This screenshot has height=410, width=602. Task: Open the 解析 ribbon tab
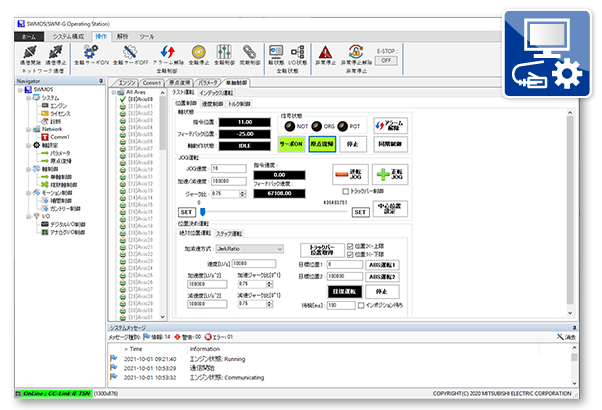click(119, 36)
